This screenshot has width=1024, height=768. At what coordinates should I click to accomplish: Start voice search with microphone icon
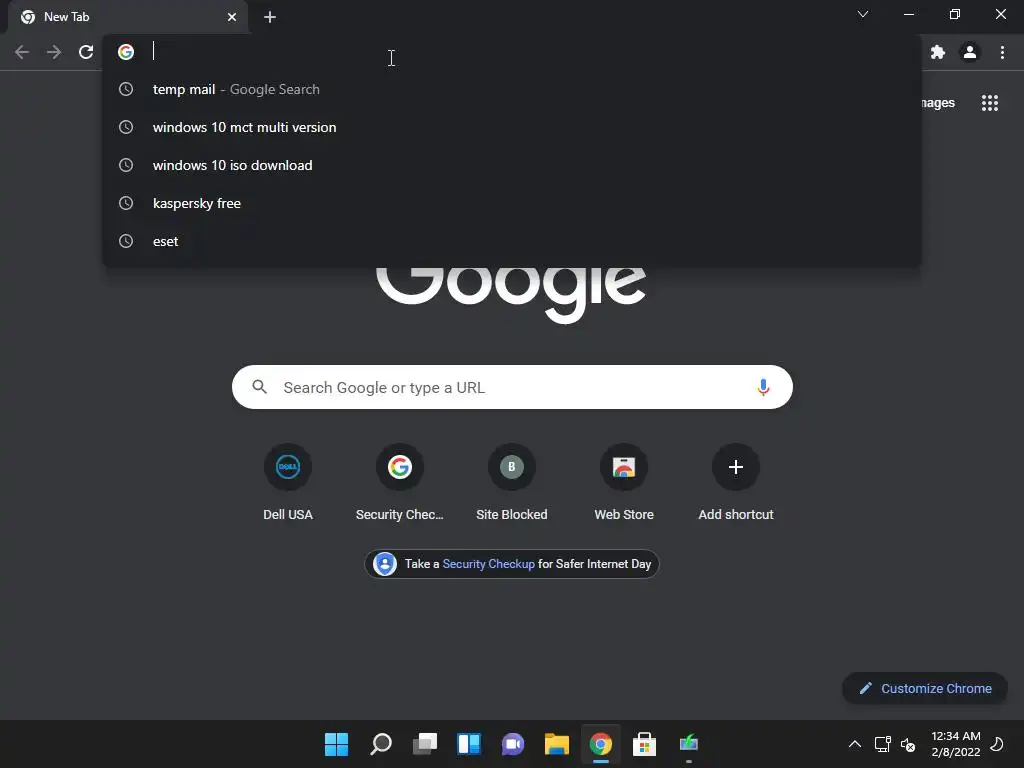pos(763,387)
